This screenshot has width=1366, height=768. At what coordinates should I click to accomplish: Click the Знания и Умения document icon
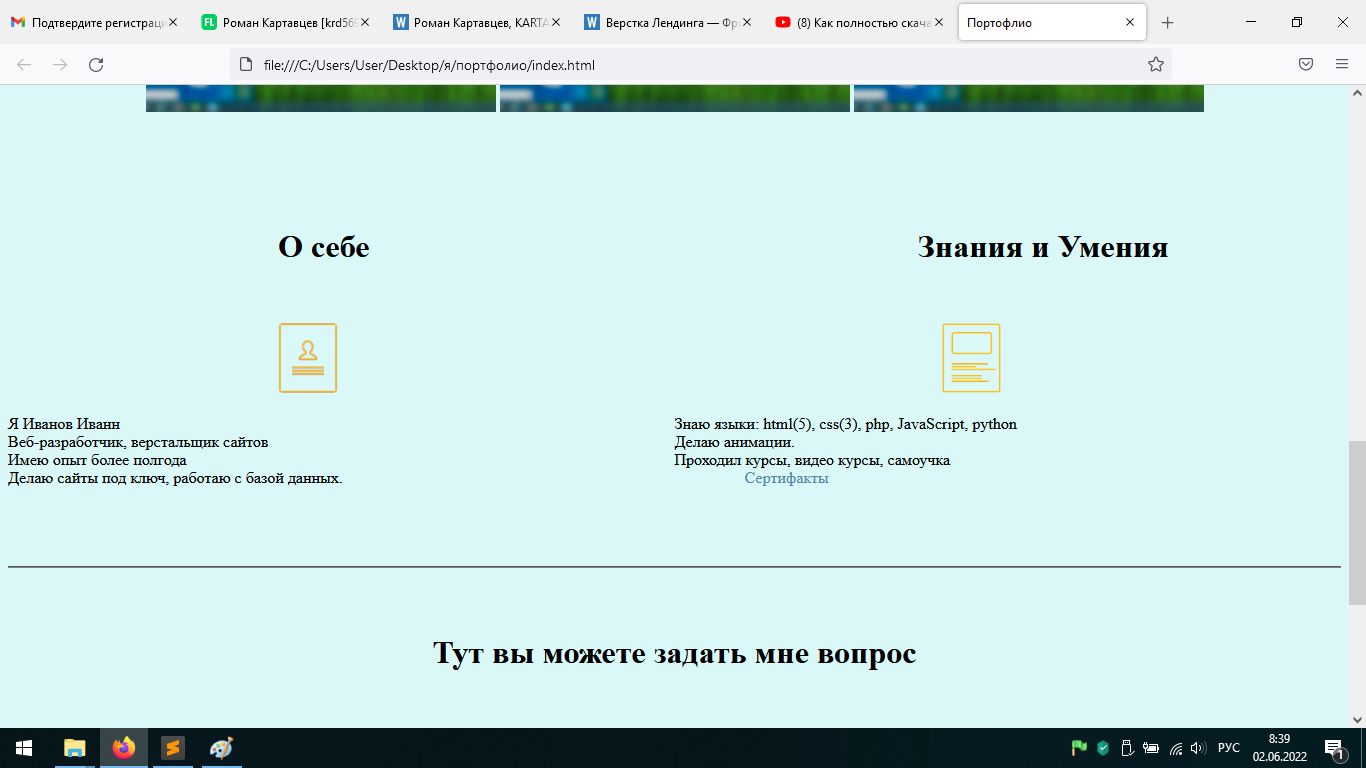[971, 358]
